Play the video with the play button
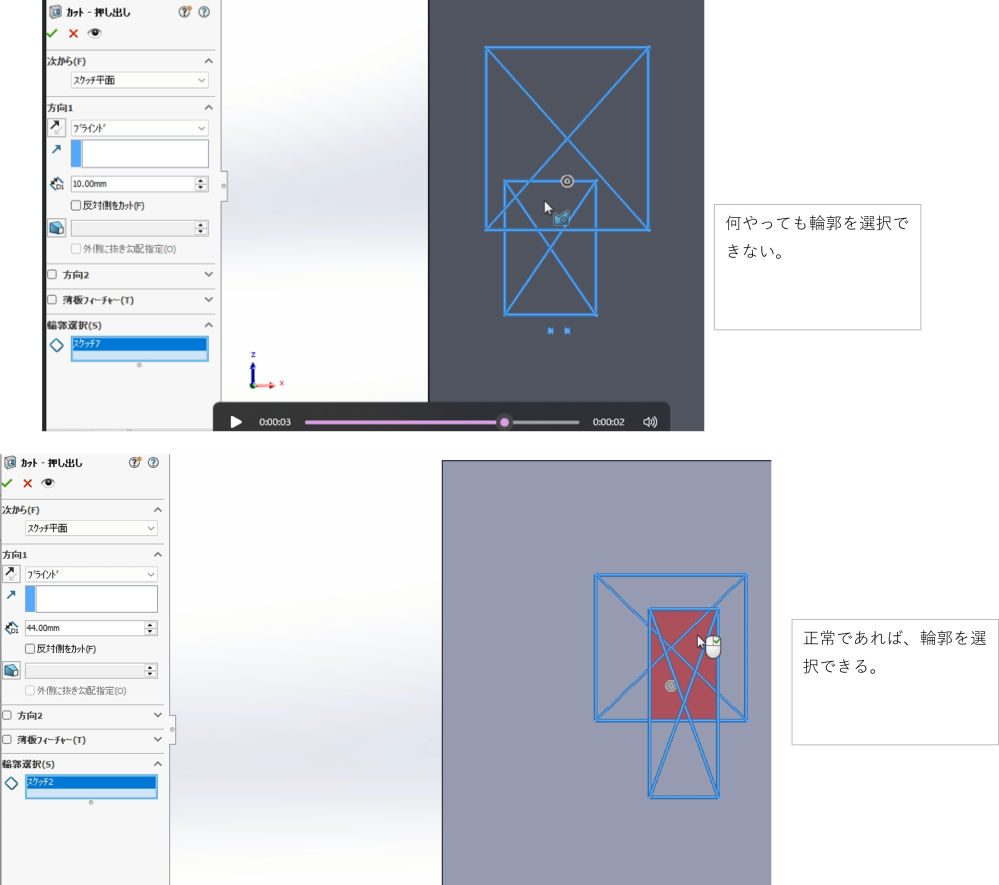999x885 pixels. (236, 422)
